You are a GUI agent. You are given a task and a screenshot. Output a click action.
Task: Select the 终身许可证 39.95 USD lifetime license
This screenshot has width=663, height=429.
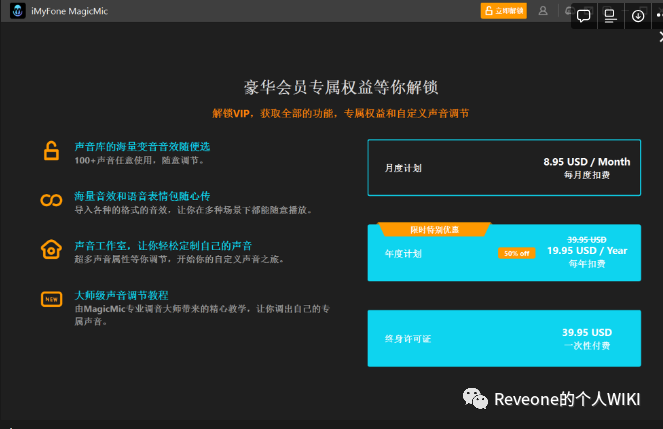(x=504, y=338)
